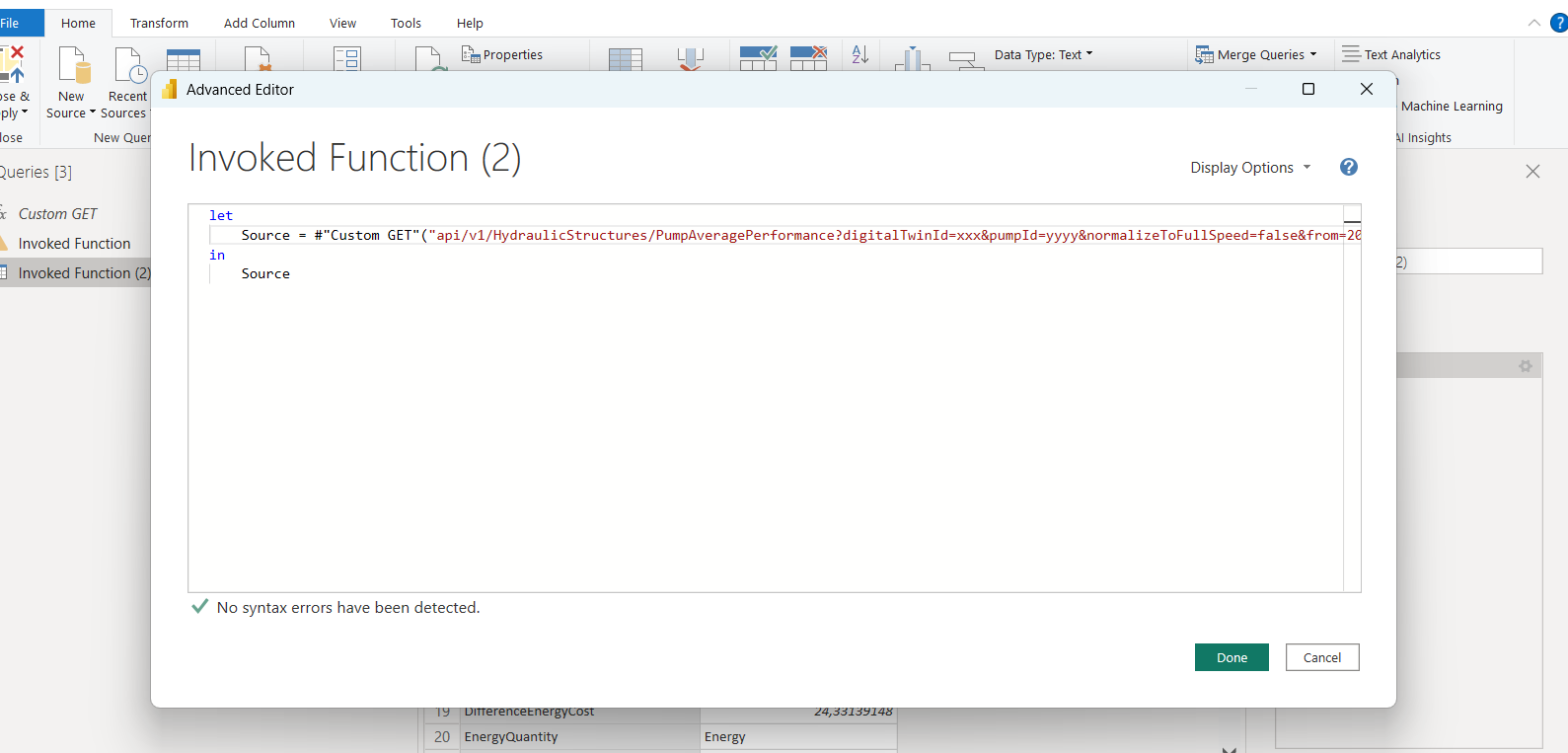Click the Choose Columns icon
The height and width of the screenshot is (753, 1568).
[x=626, y=59]
